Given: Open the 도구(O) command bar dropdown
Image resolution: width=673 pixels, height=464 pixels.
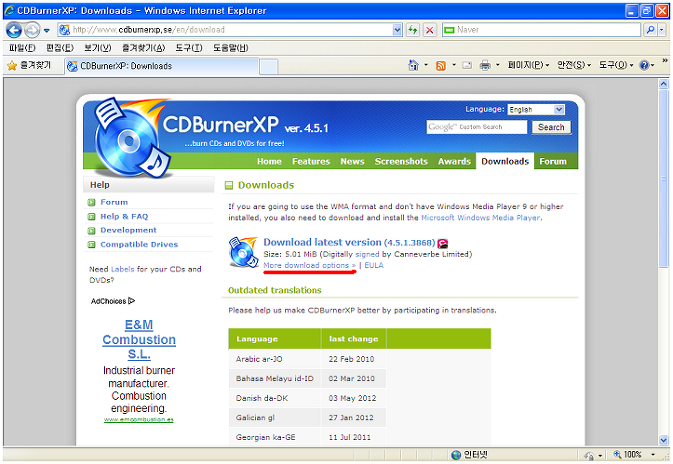Looking at the screenshot, I should 616,65.
